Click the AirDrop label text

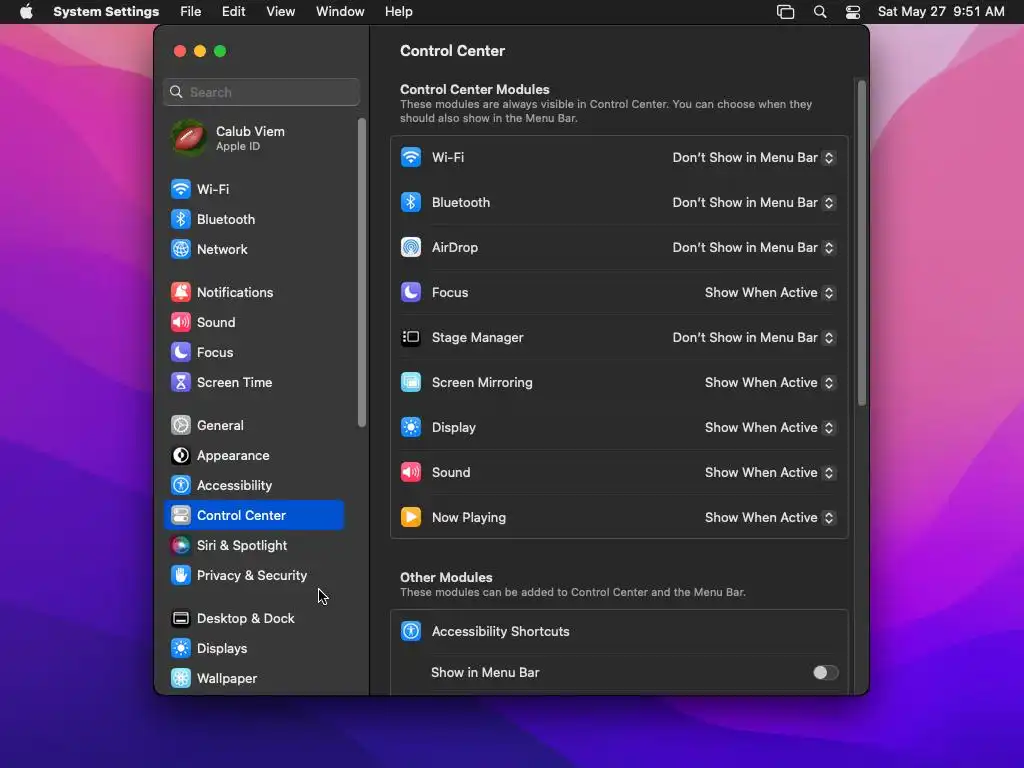(455, 248)
